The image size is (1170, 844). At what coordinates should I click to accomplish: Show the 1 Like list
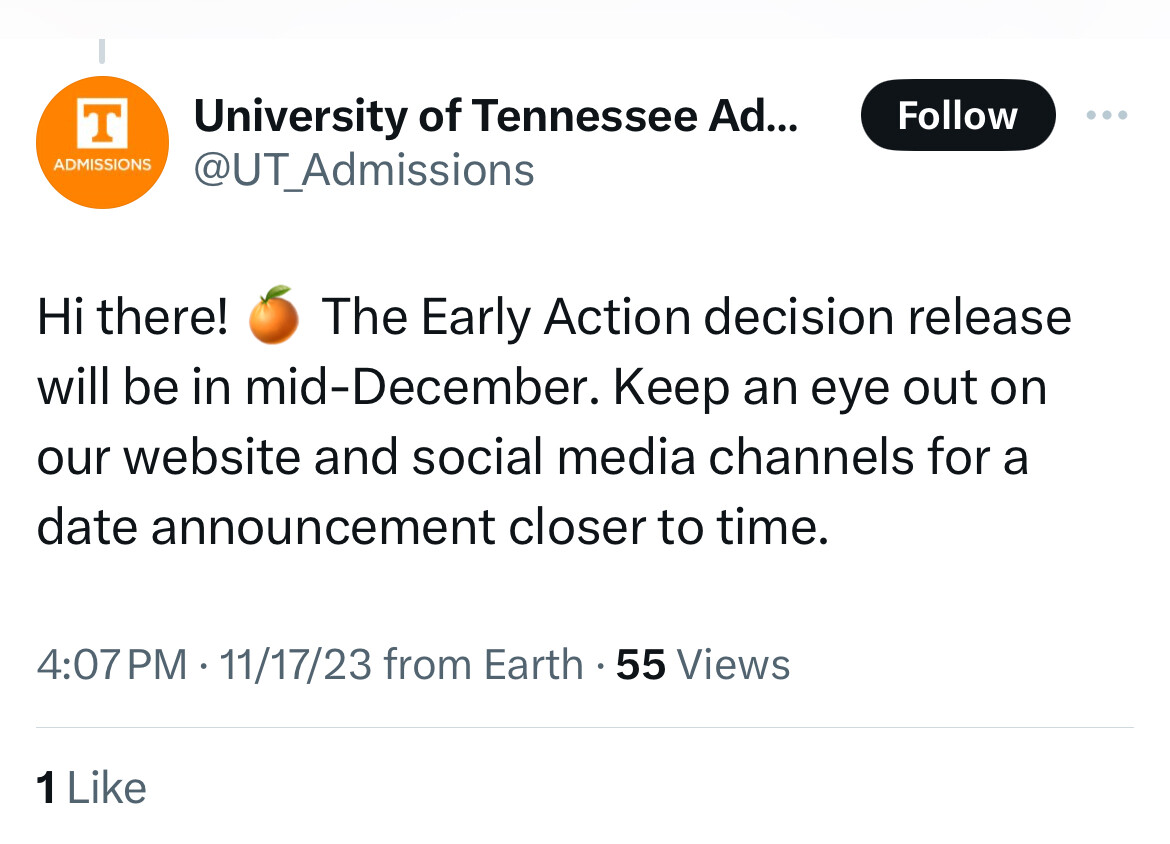coord(91,788)
